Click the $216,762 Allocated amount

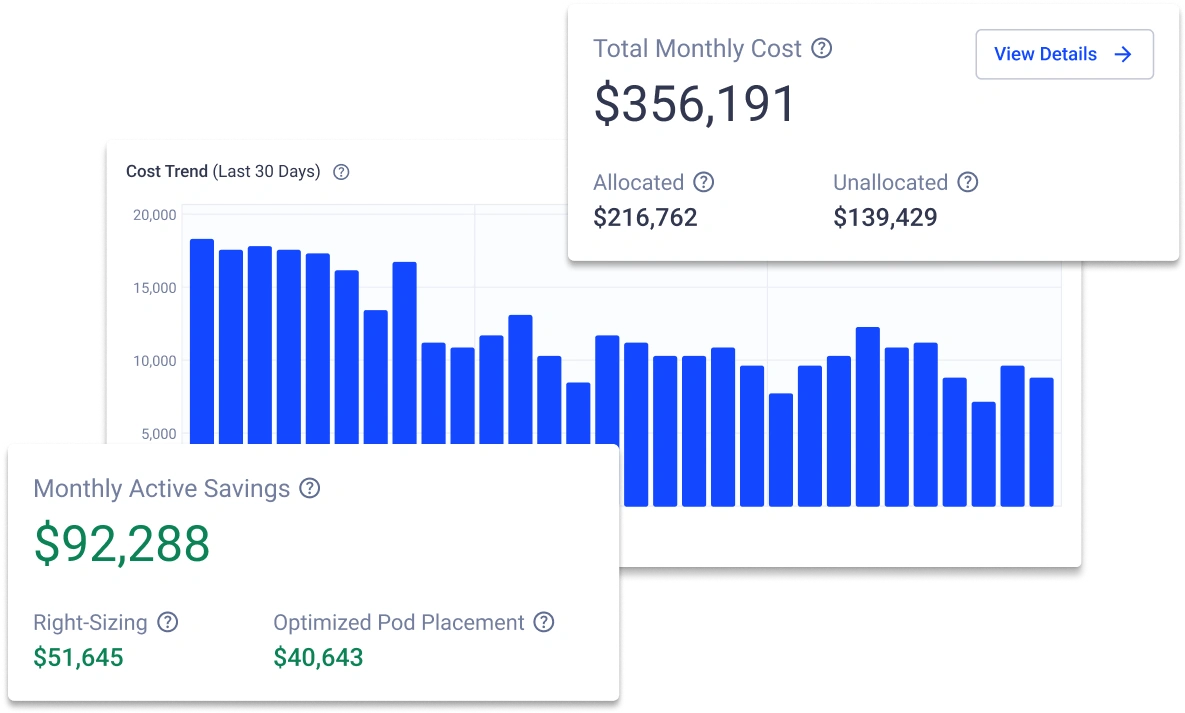645,217
